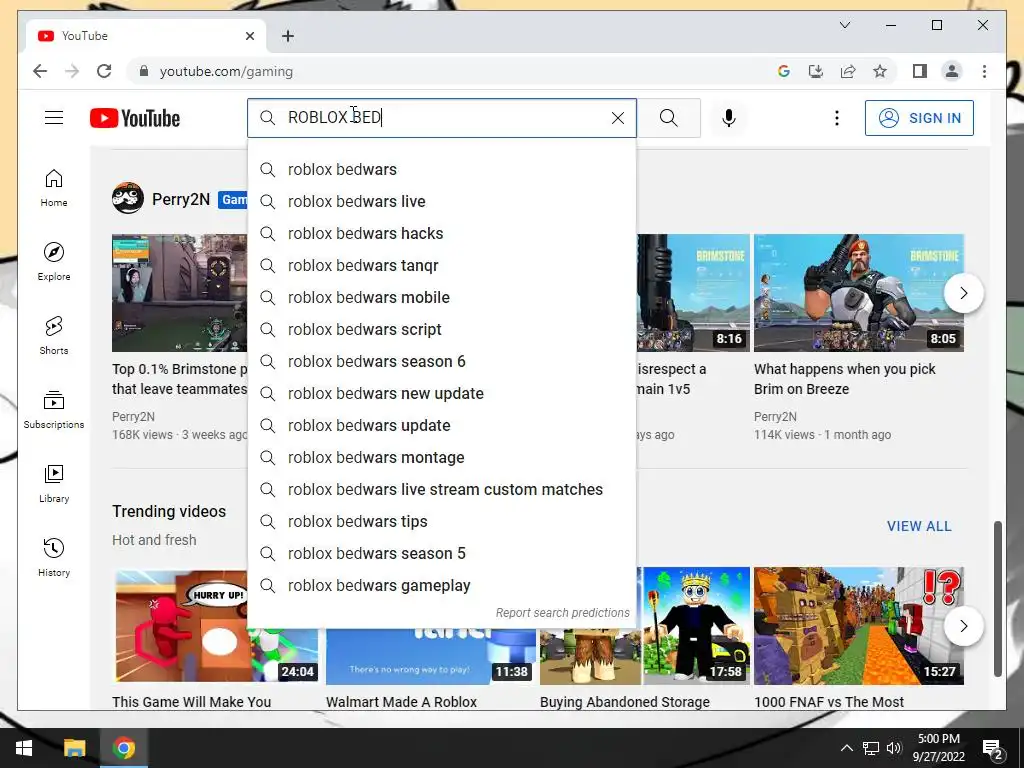
Task: Go back with the browser back arrow
Action: (x=40, y=71)
